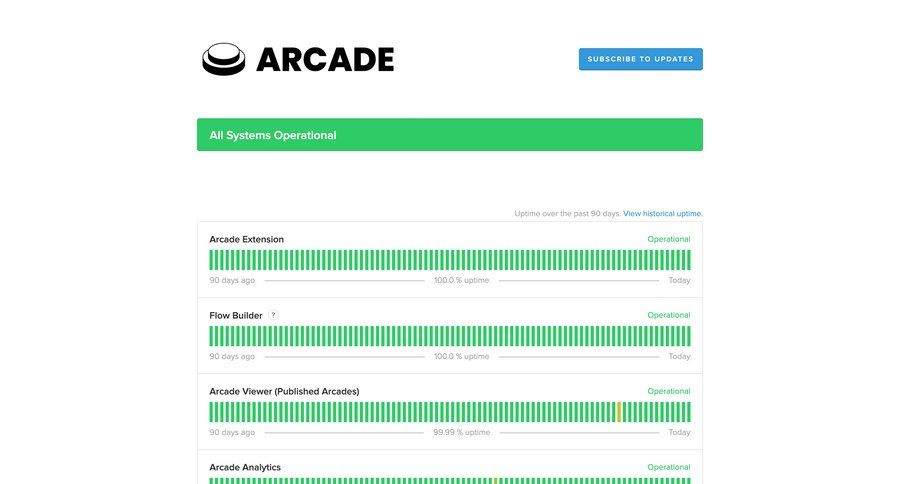Click the 99.99 % uptime under Arcade Viewer

click(461, 432)
